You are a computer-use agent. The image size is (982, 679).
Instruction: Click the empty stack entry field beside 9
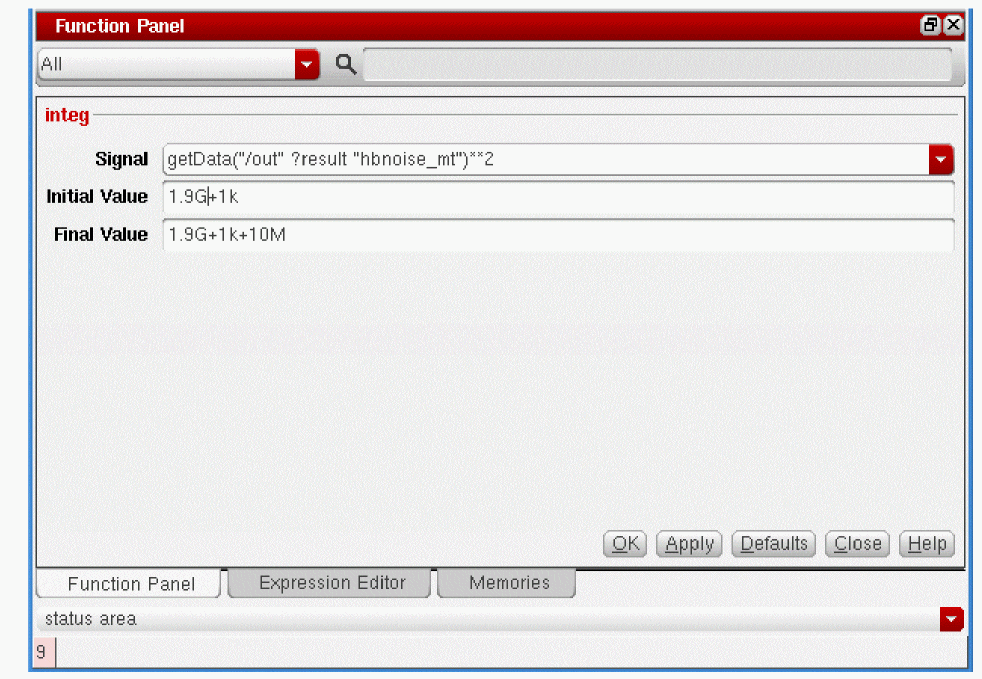pos(511,652)
